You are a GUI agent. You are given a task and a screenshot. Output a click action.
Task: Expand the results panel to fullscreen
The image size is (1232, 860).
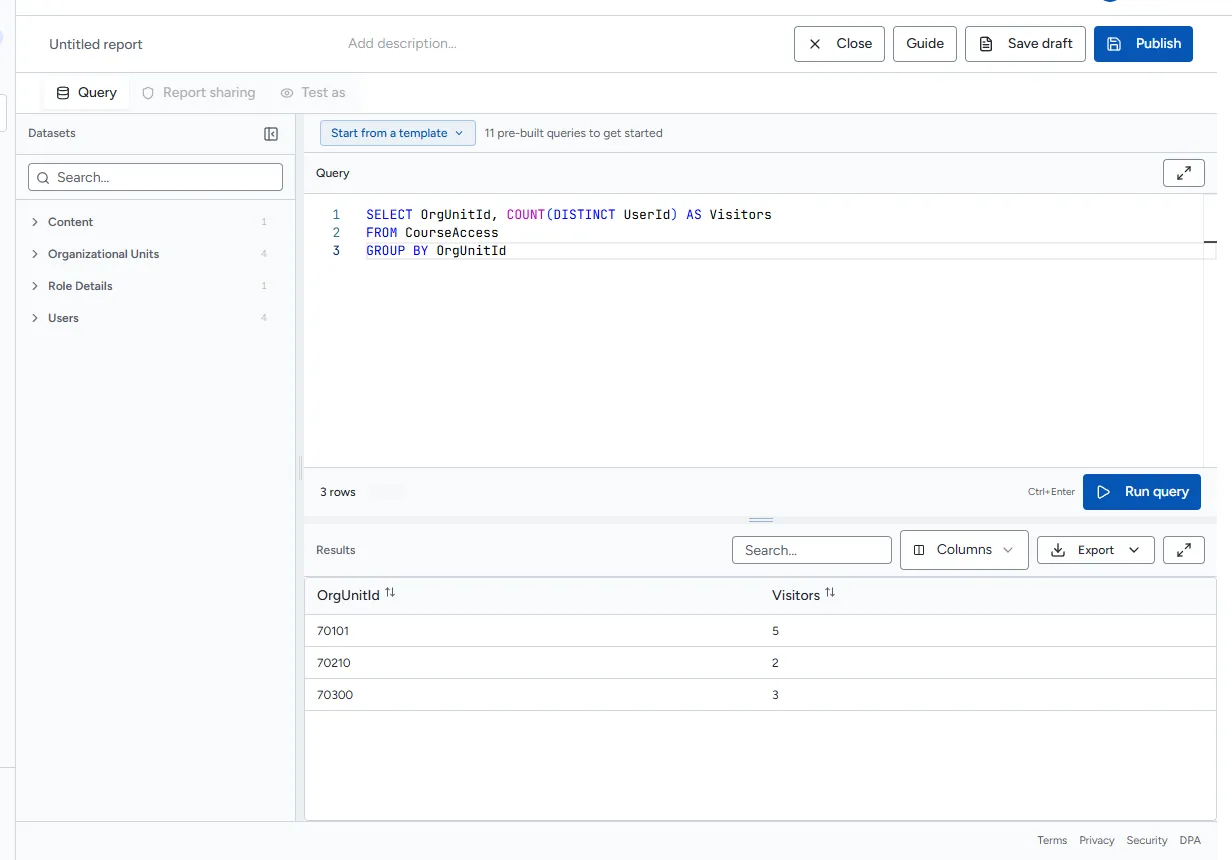click(1184, 550)
